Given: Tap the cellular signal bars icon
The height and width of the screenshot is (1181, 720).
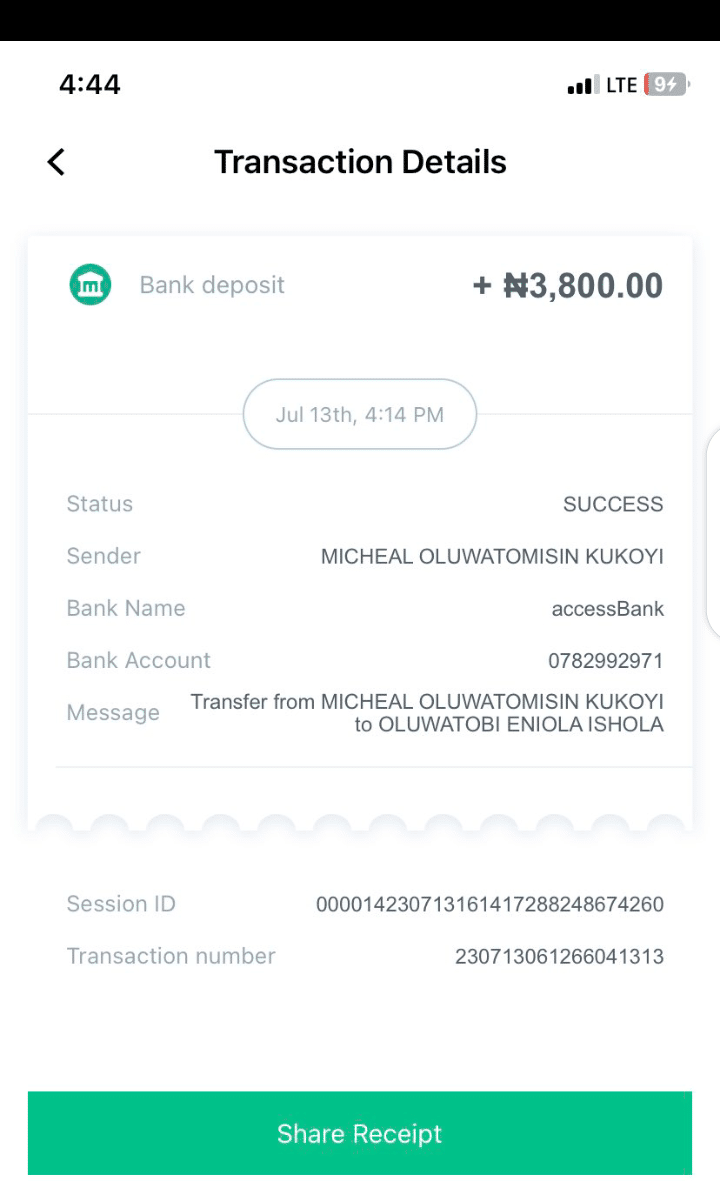Looking at the screenshot, I should pos(582,86).
